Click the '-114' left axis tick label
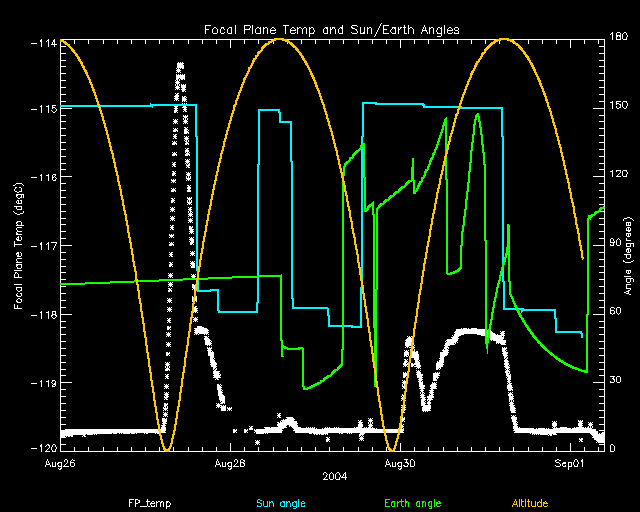Image resolution: width=640 pixels, height=512 pixels. 44,43
